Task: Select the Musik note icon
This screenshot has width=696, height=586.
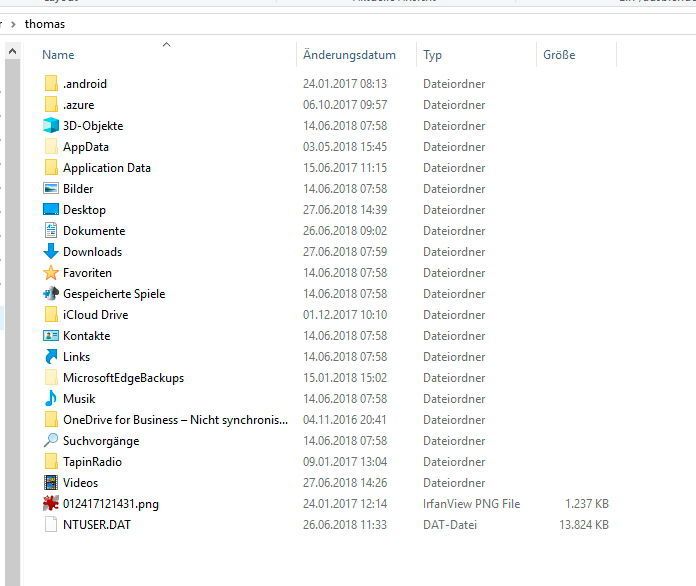Action: coord(51,398)
